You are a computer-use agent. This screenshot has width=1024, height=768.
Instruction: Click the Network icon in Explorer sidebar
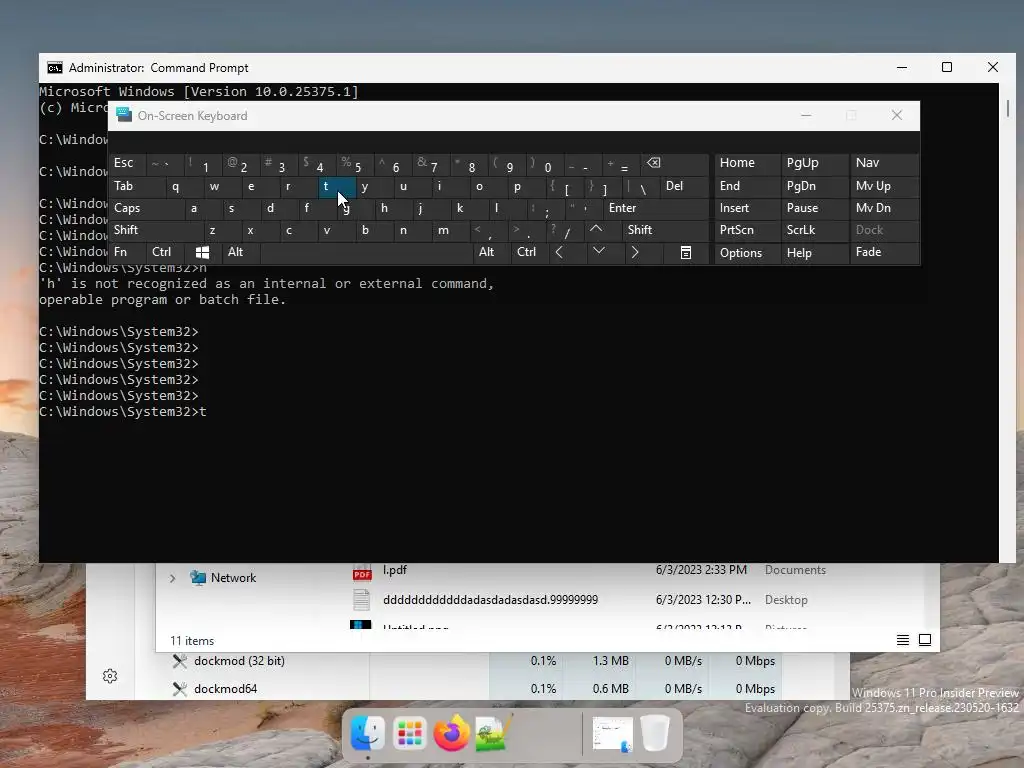pyautogui.click(x=197, y=577)
